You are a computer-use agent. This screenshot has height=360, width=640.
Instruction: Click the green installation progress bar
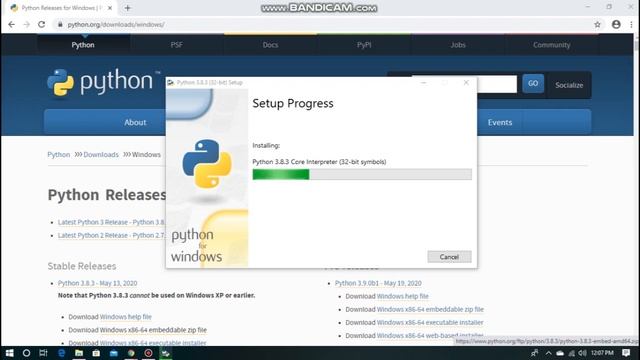pos(362,174)
